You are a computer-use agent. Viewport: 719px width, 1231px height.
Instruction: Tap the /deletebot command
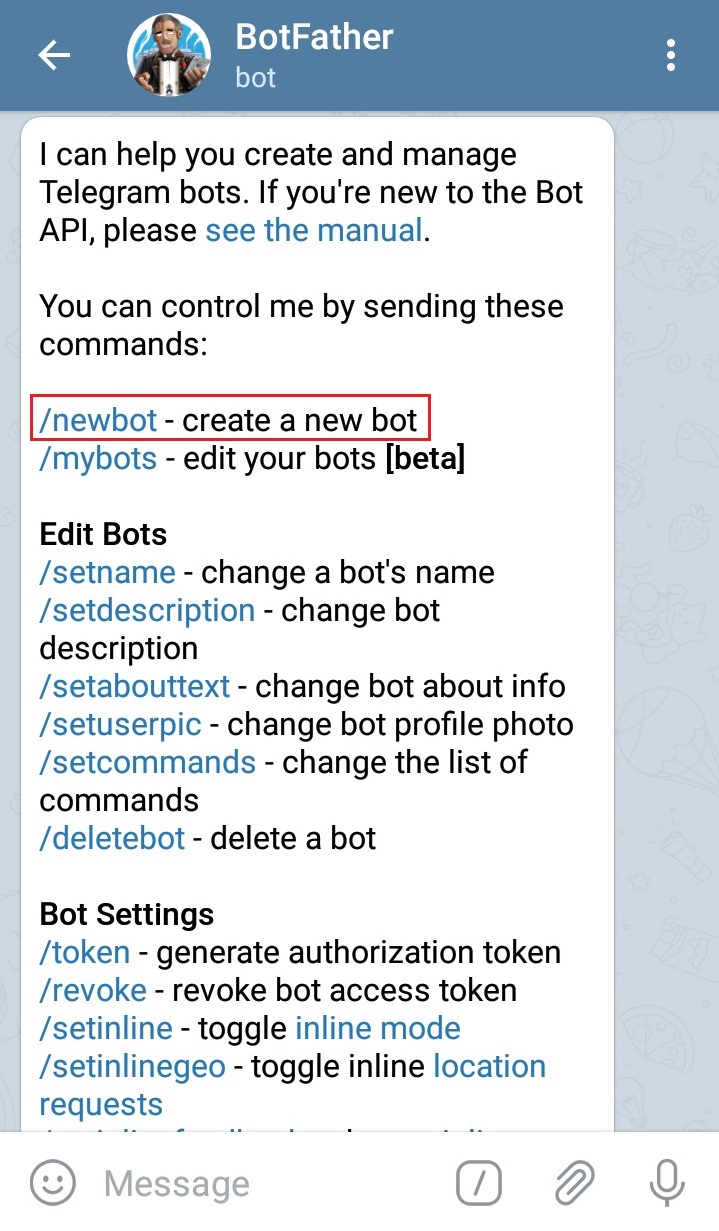[x=112, y=838]
